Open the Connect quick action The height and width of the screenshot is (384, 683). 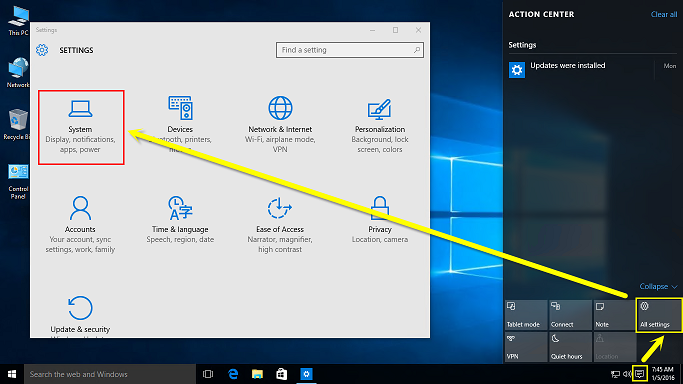[x=570, y=314]
